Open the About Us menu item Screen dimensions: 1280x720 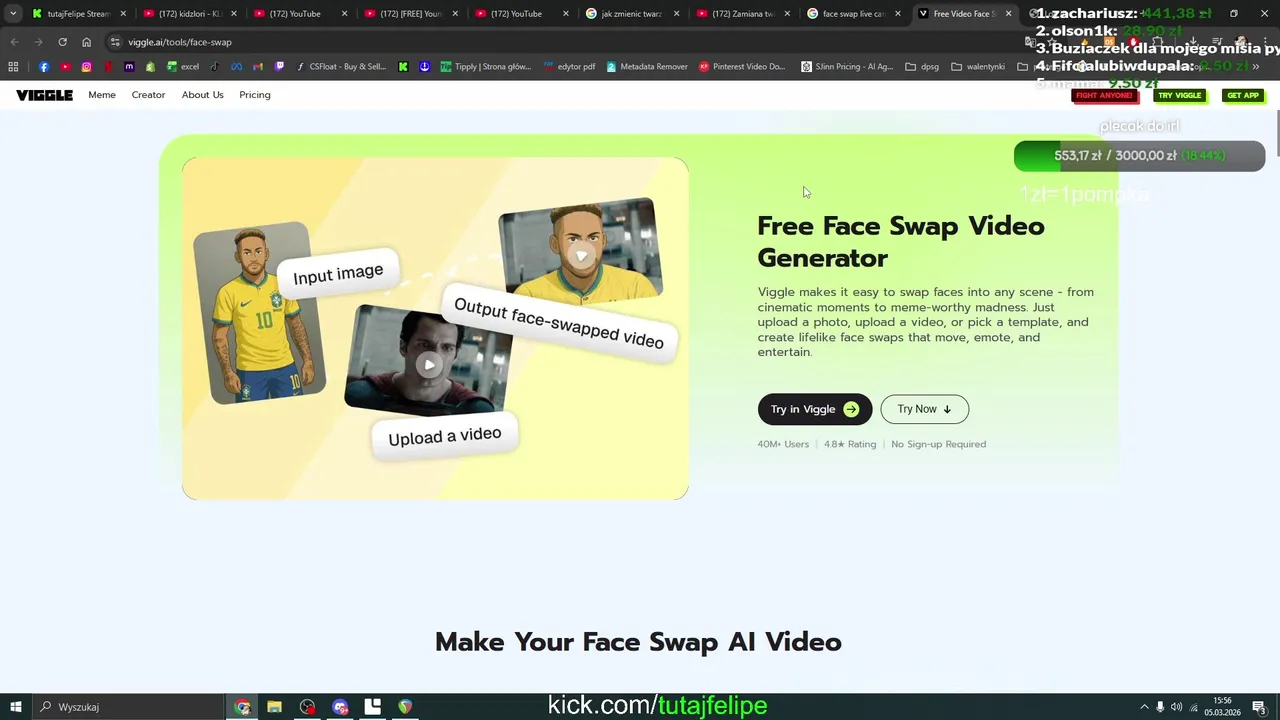pos(202,95)
